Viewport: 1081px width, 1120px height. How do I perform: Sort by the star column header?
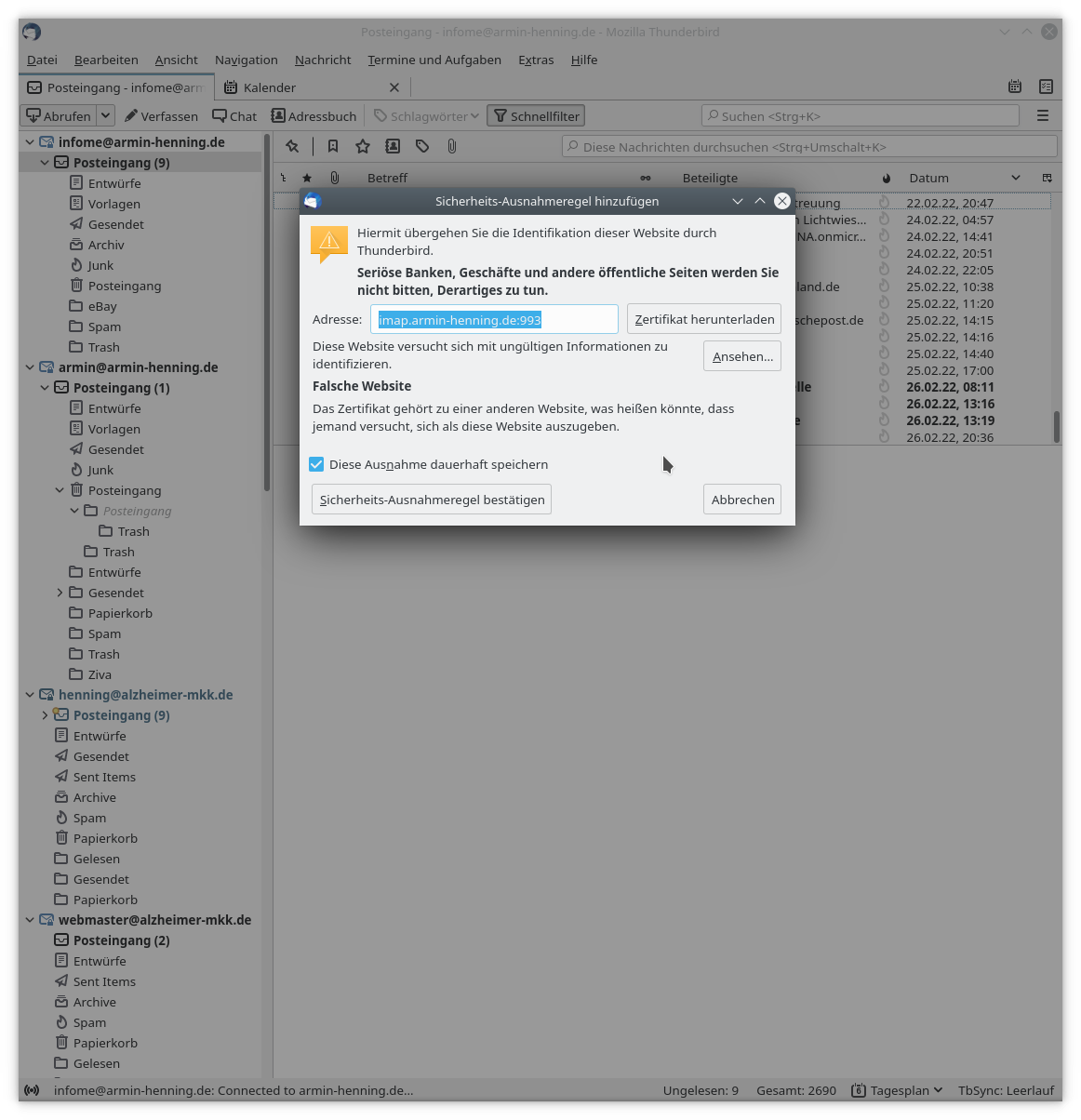point(307,178)
